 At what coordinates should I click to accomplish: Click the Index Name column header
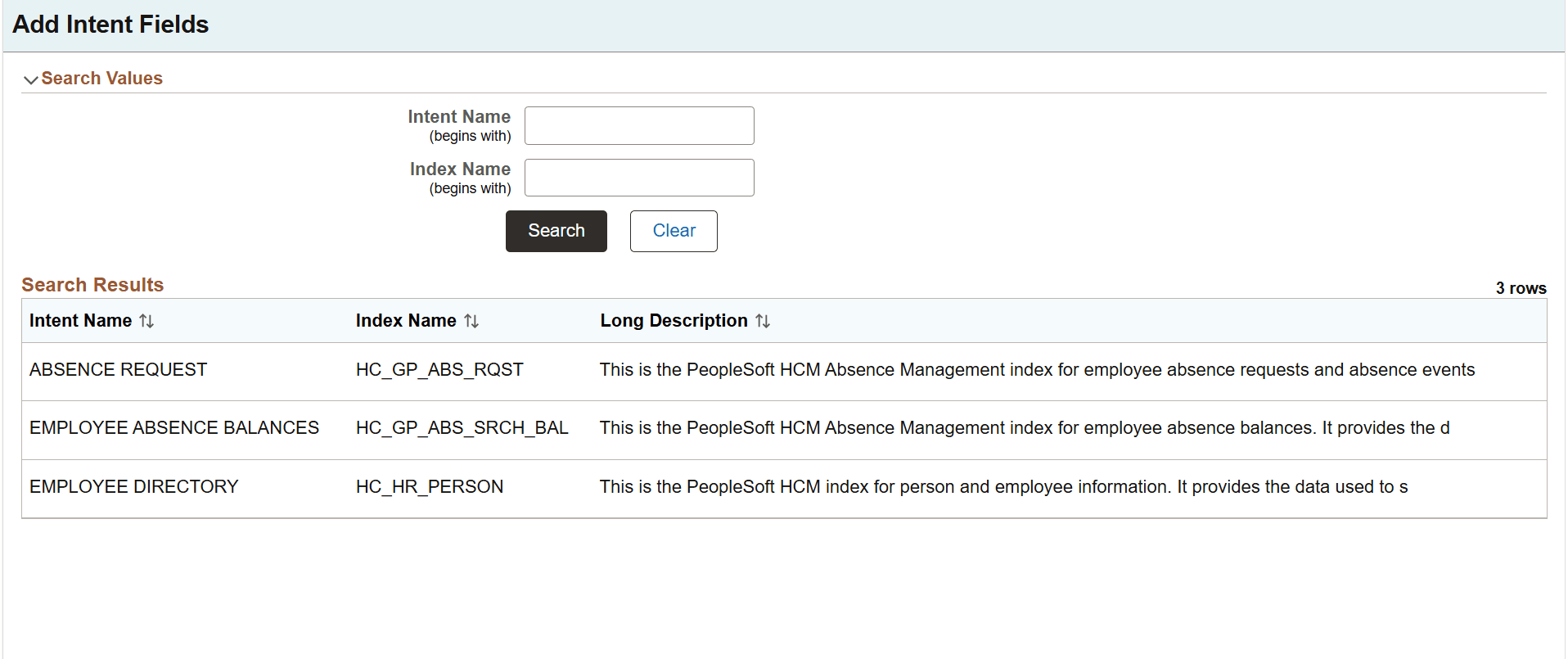pyautogui.click(x=406, y=321)
